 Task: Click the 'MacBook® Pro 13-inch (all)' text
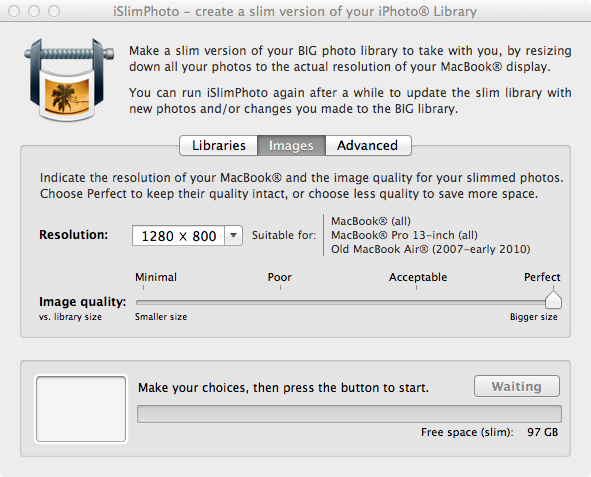(x=404, y=235)
